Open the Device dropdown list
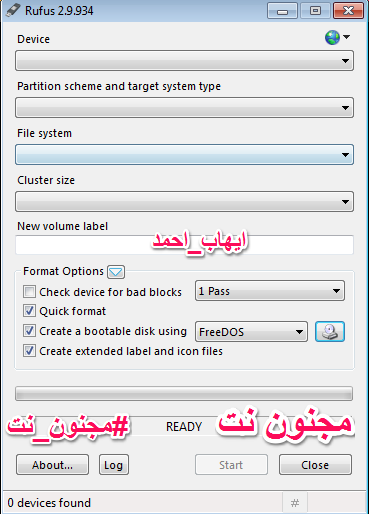 (x=184, y=61)
